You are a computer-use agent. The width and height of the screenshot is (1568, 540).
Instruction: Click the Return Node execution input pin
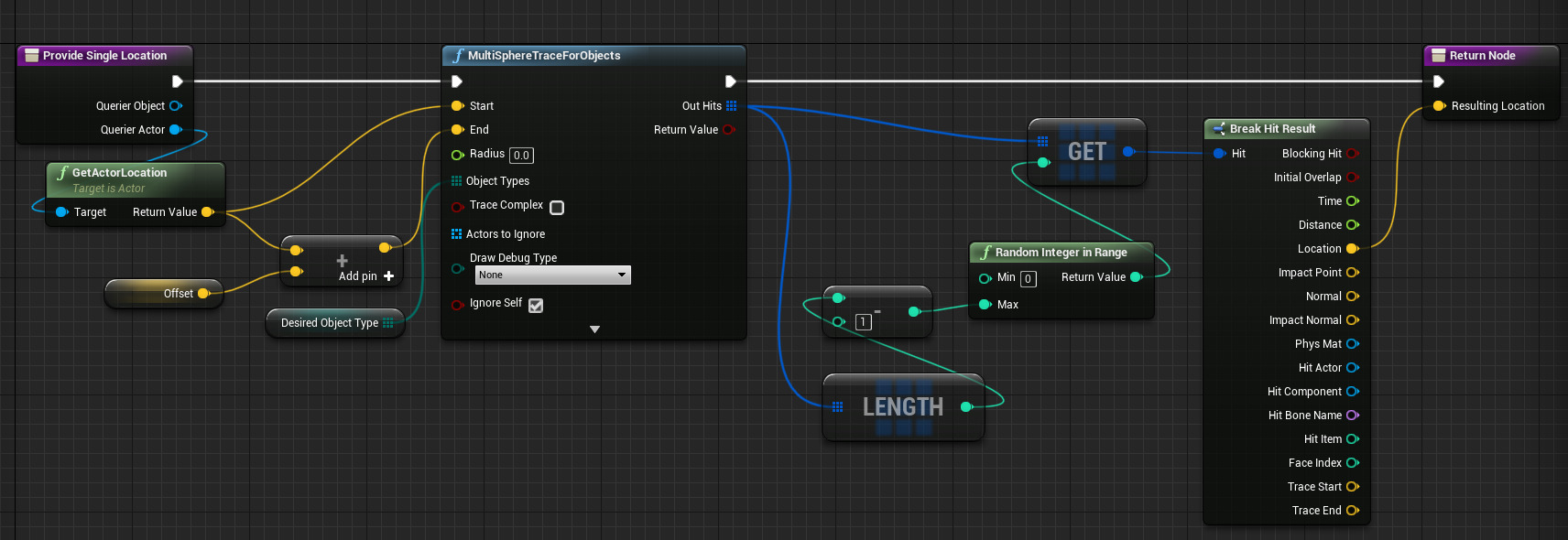[1439, 81]
